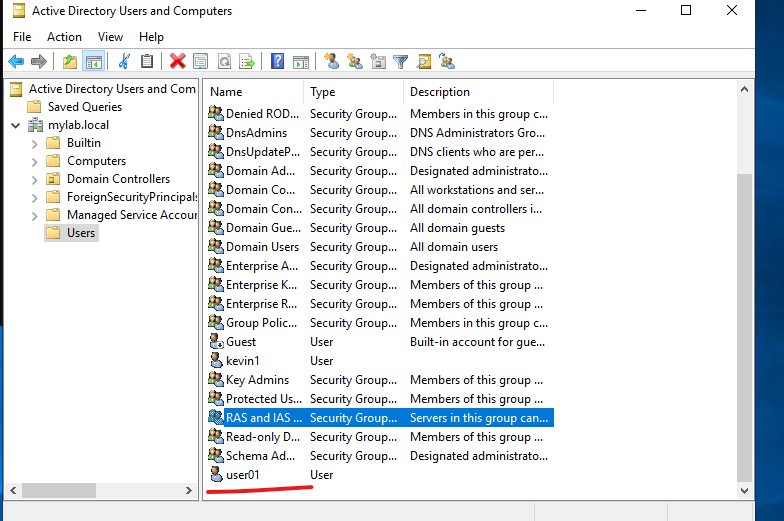Select the Domain Users group row

tap(380, 246)
